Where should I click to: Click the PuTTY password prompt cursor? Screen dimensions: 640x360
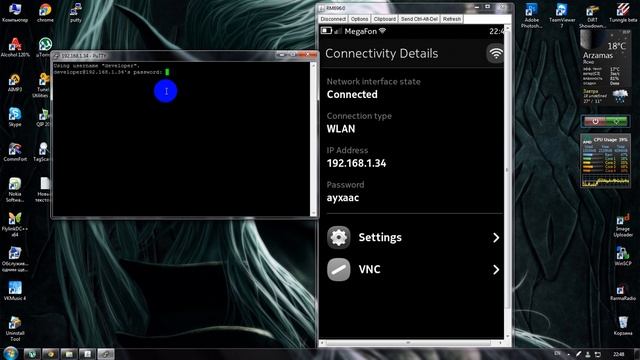coord(167,72)
